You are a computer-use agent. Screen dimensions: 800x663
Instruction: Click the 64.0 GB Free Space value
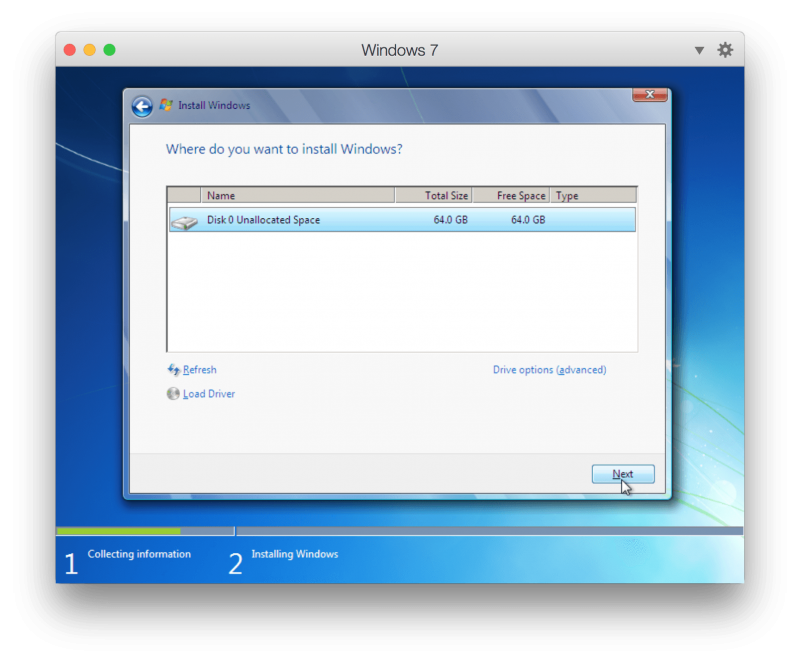pyautogui.click(x=528, y=220)
